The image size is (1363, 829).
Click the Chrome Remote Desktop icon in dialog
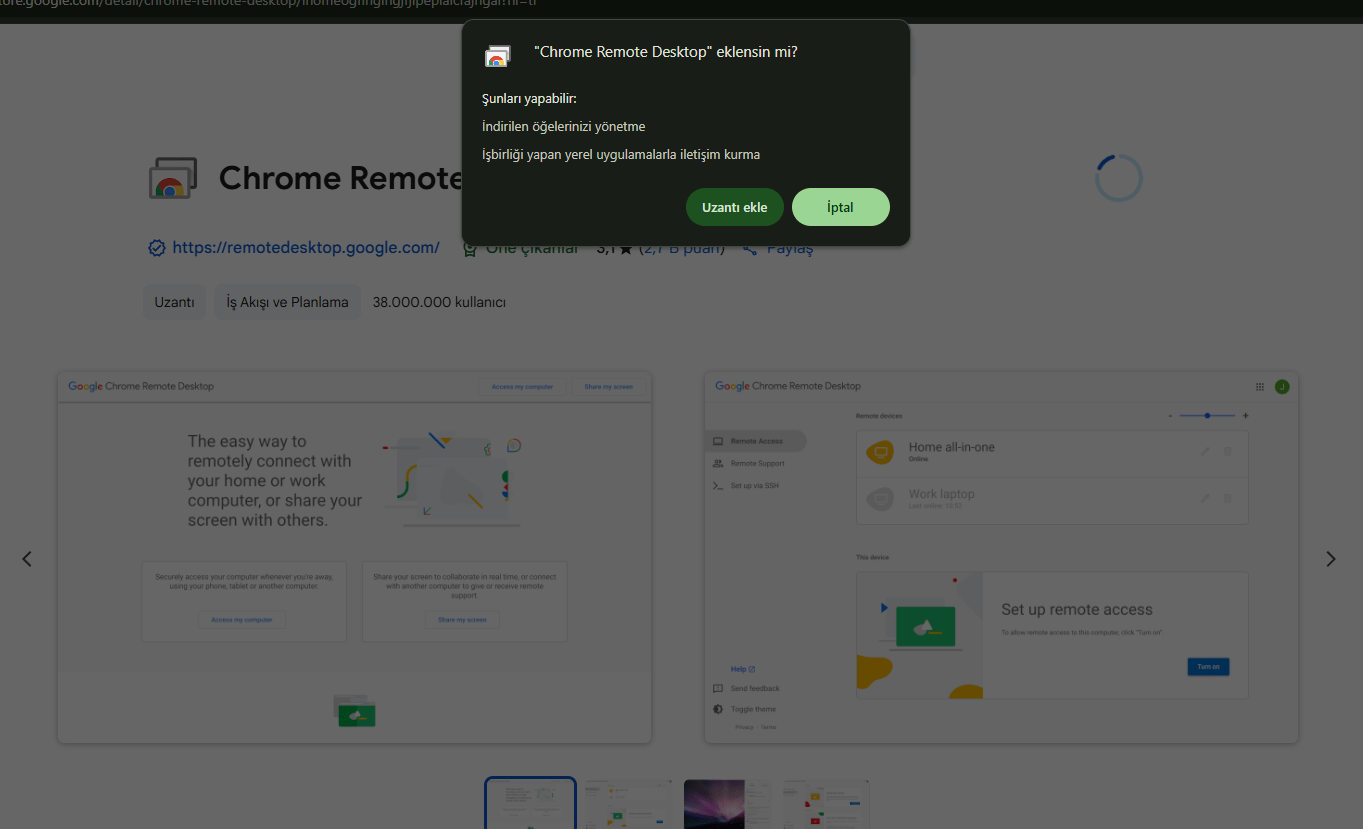[497, 56]
